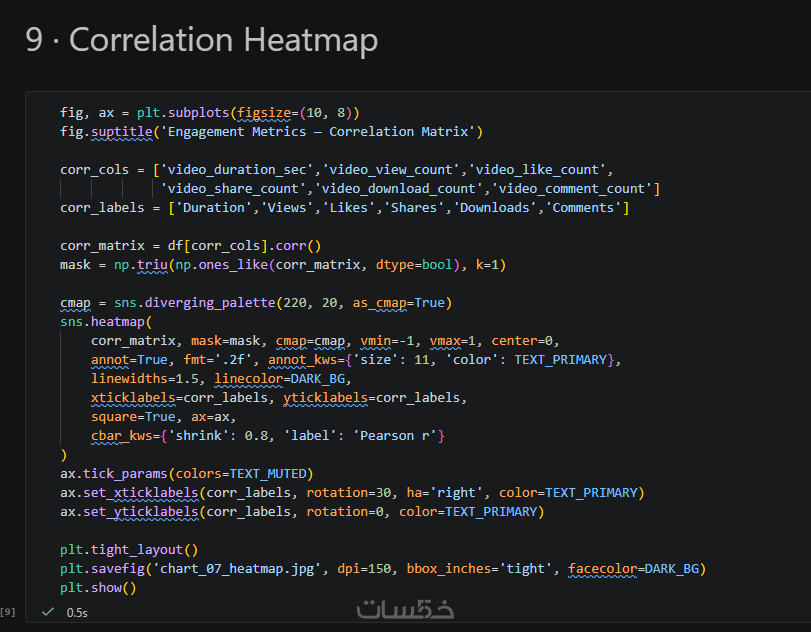Click the 'Pearson r' string

pyautogui.click(x=395, y=436)
